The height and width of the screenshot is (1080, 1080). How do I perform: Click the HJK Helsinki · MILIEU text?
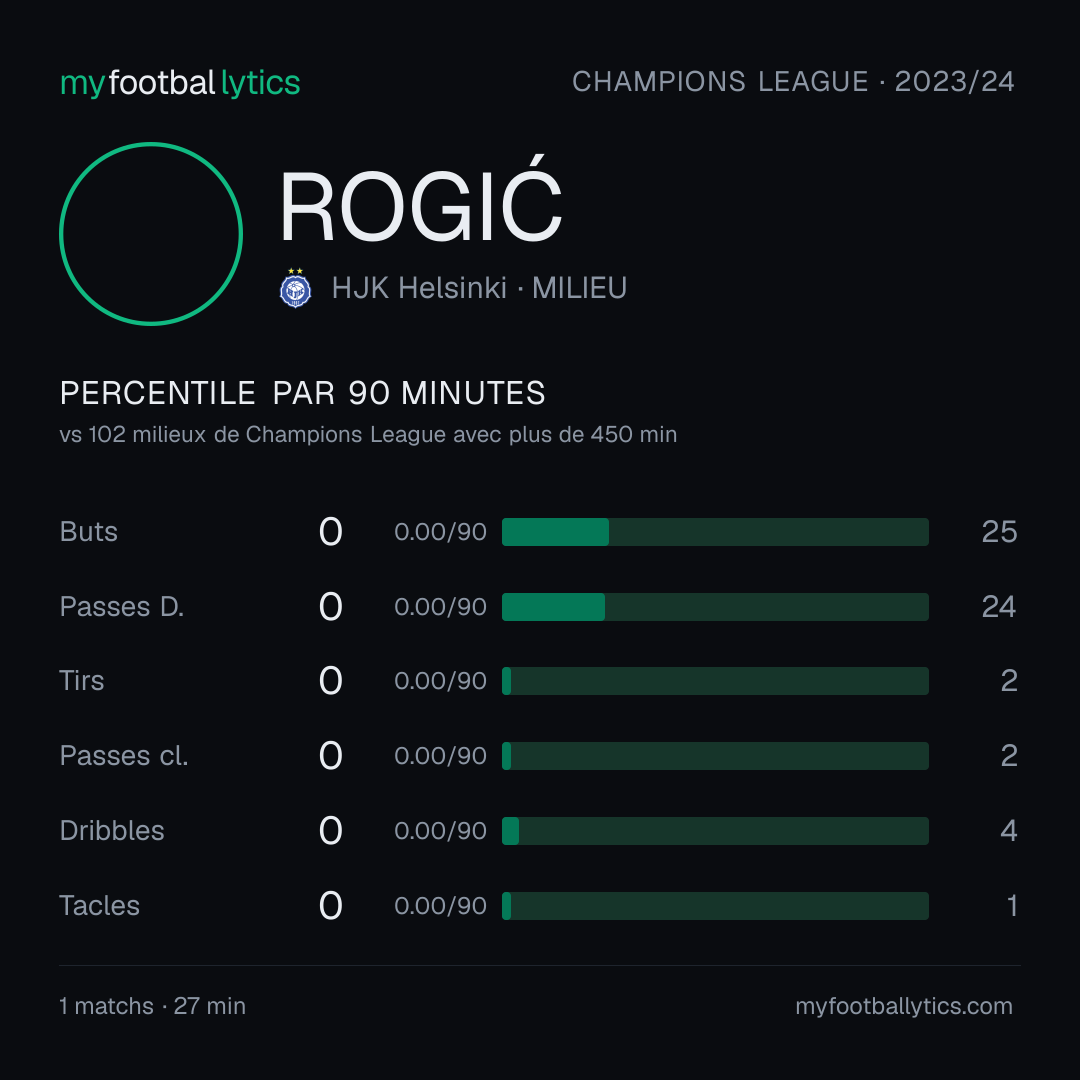point(479,288)
